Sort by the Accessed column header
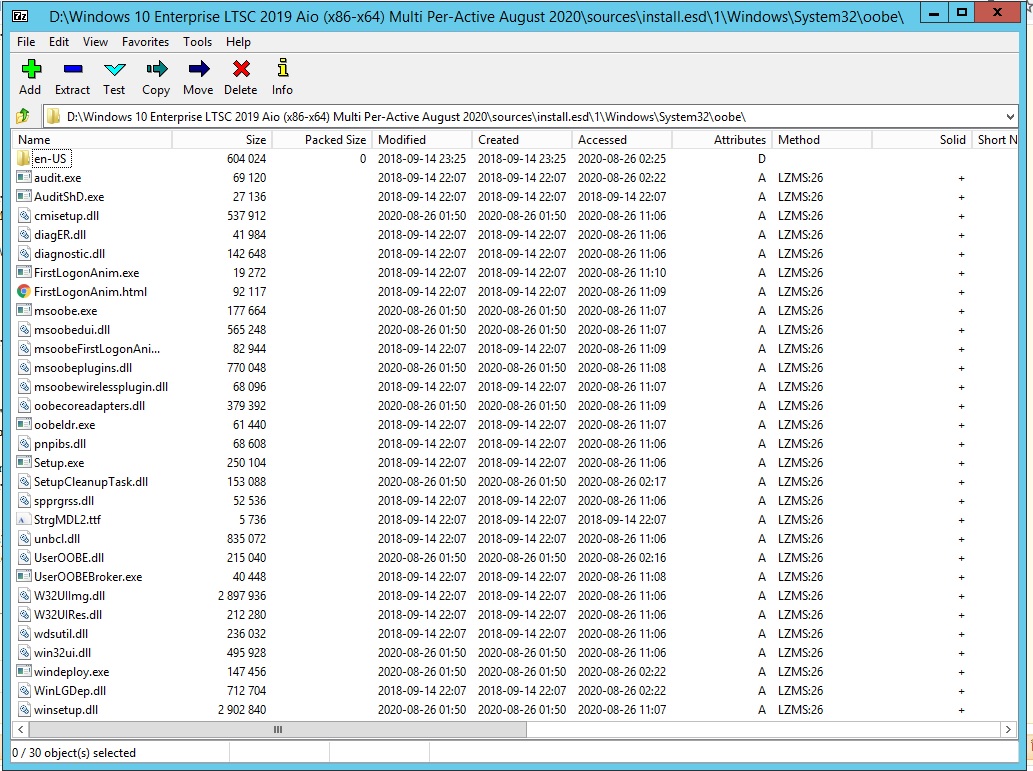Image resolution: width=1033 pixels, height=771 pixels. click(x=622, y=140)
